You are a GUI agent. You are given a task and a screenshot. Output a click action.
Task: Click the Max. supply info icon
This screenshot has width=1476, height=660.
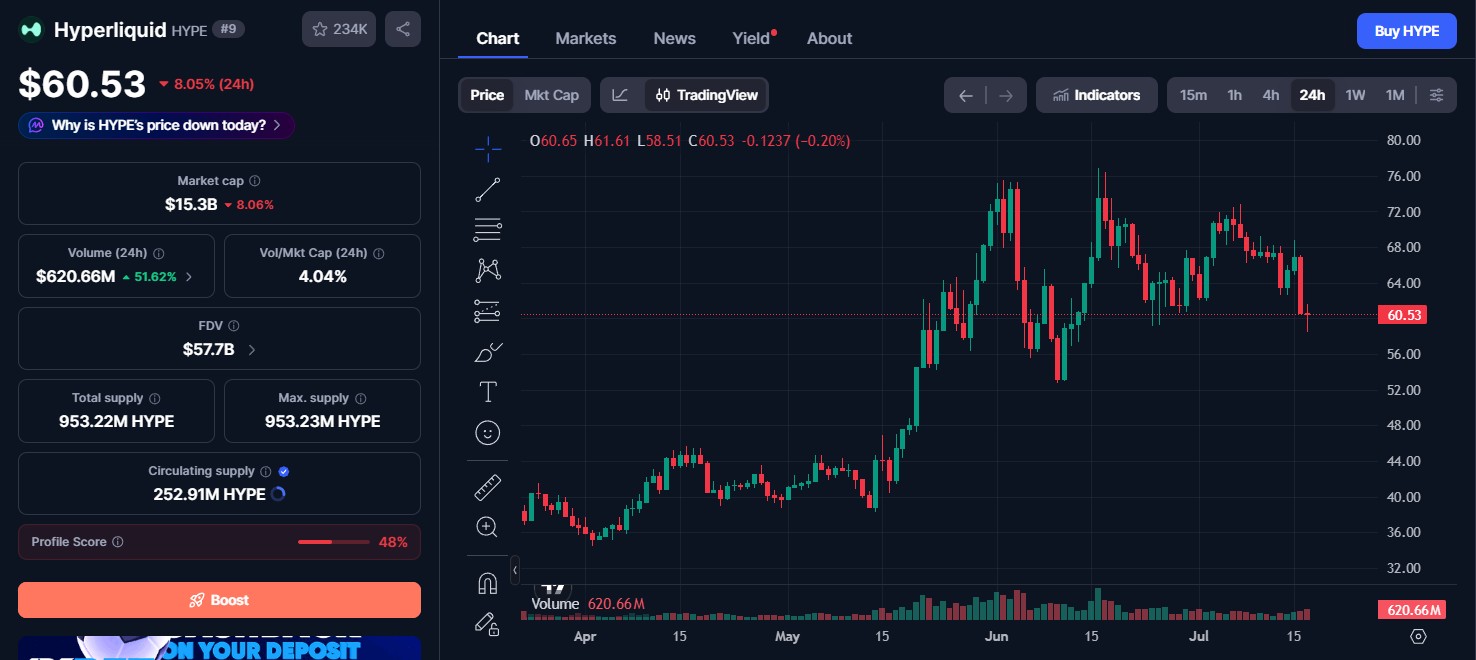[361, 398]
